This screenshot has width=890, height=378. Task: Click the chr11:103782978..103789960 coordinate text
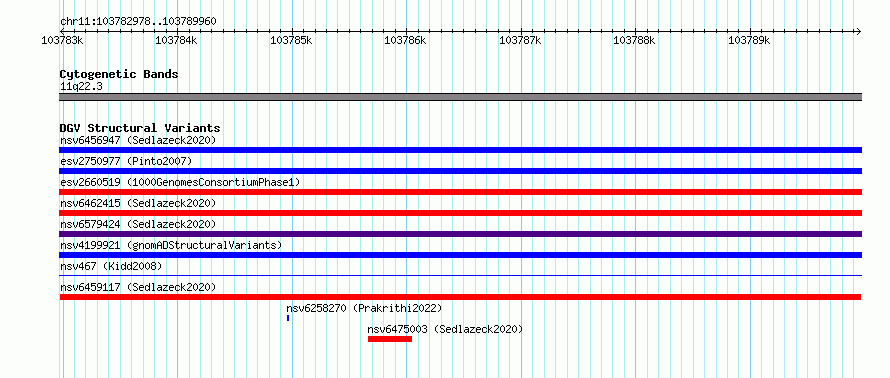138,22
